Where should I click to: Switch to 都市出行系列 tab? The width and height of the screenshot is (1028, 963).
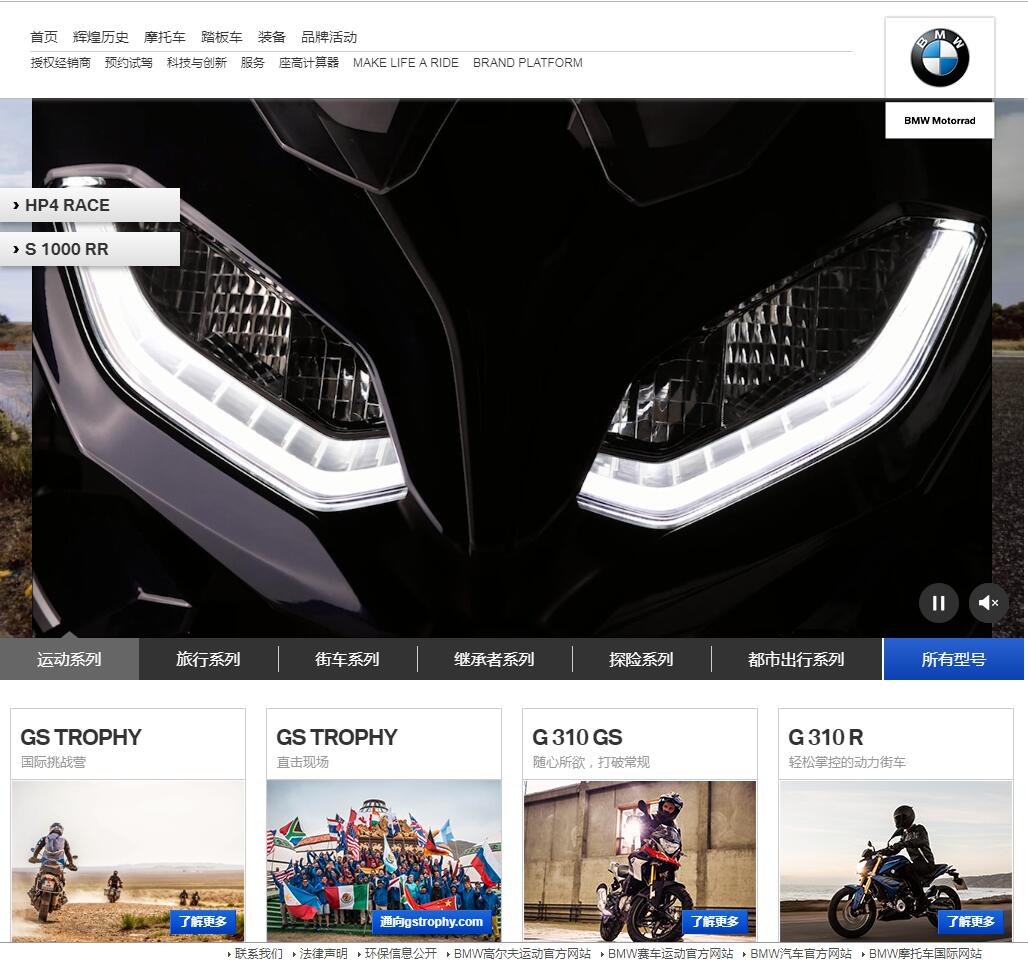tap(796, 659)
